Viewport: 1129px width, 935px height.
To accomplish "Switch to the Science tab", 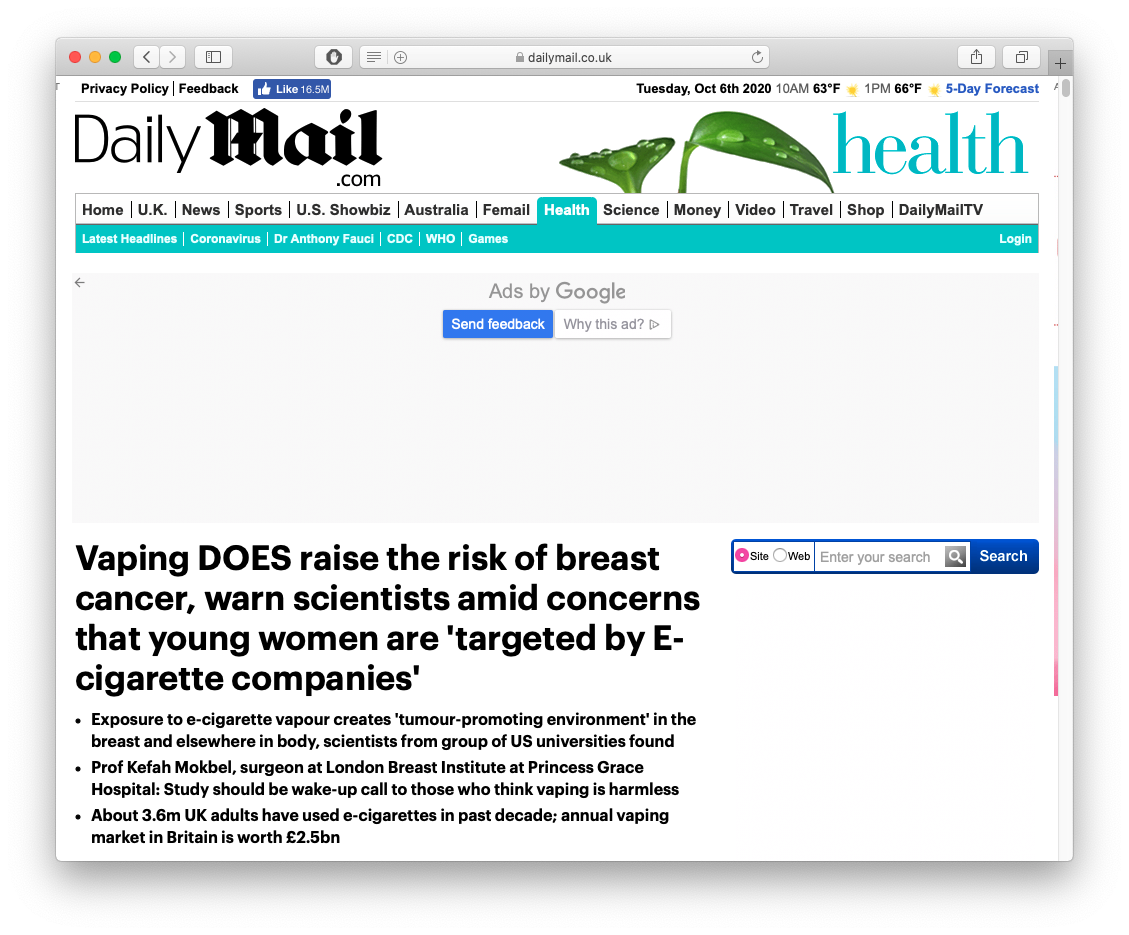I will pyautogui.click(x=631, y=210).
